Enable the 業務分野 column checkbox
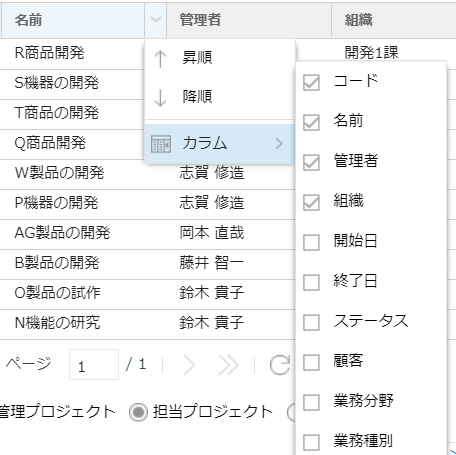 (x=311, y=402)
